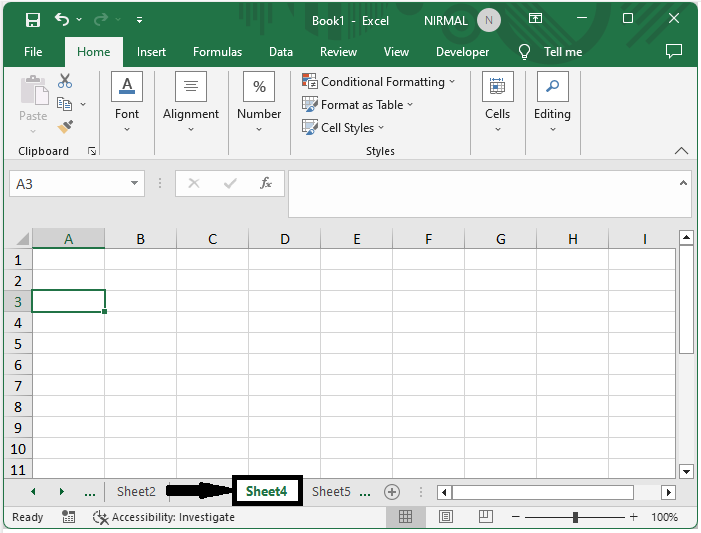Image resolution: width=701 pixels, height=533 pixels.
Task: Expand the Alignment group
Action: pyautogui.click(x=191, y=102)
